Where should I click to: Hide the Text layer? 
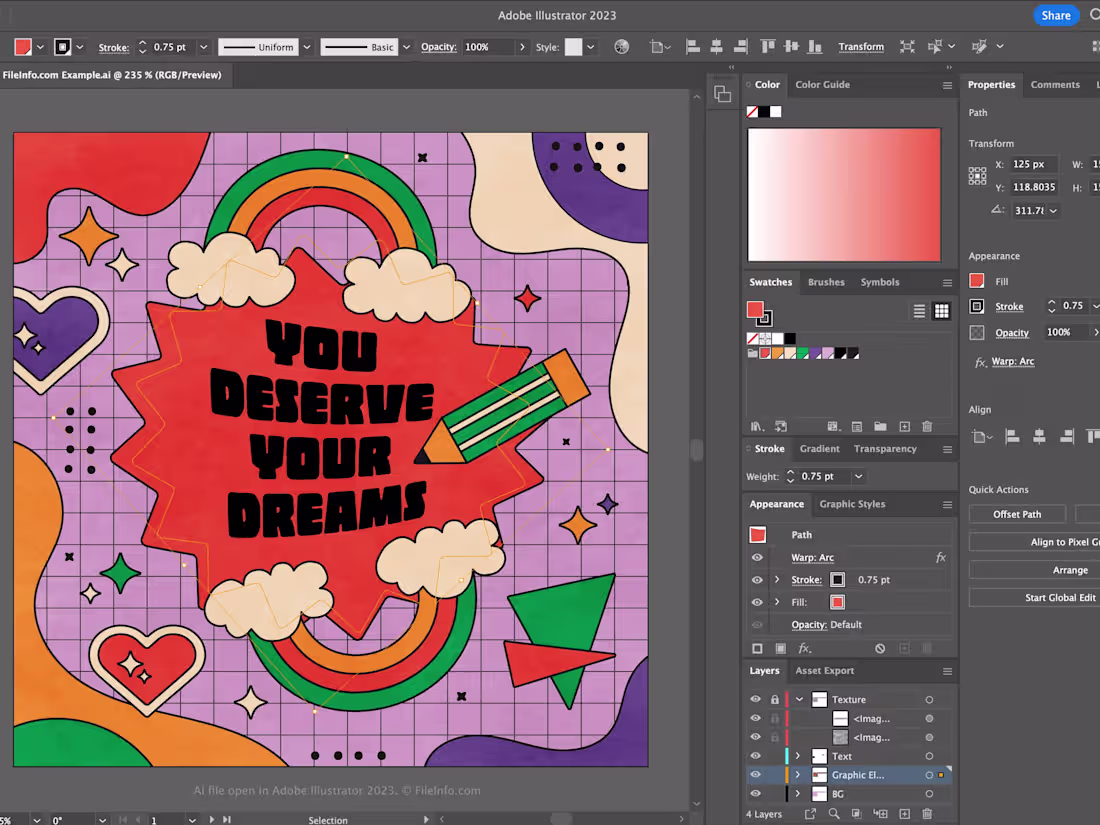click(x=756, y=755)
